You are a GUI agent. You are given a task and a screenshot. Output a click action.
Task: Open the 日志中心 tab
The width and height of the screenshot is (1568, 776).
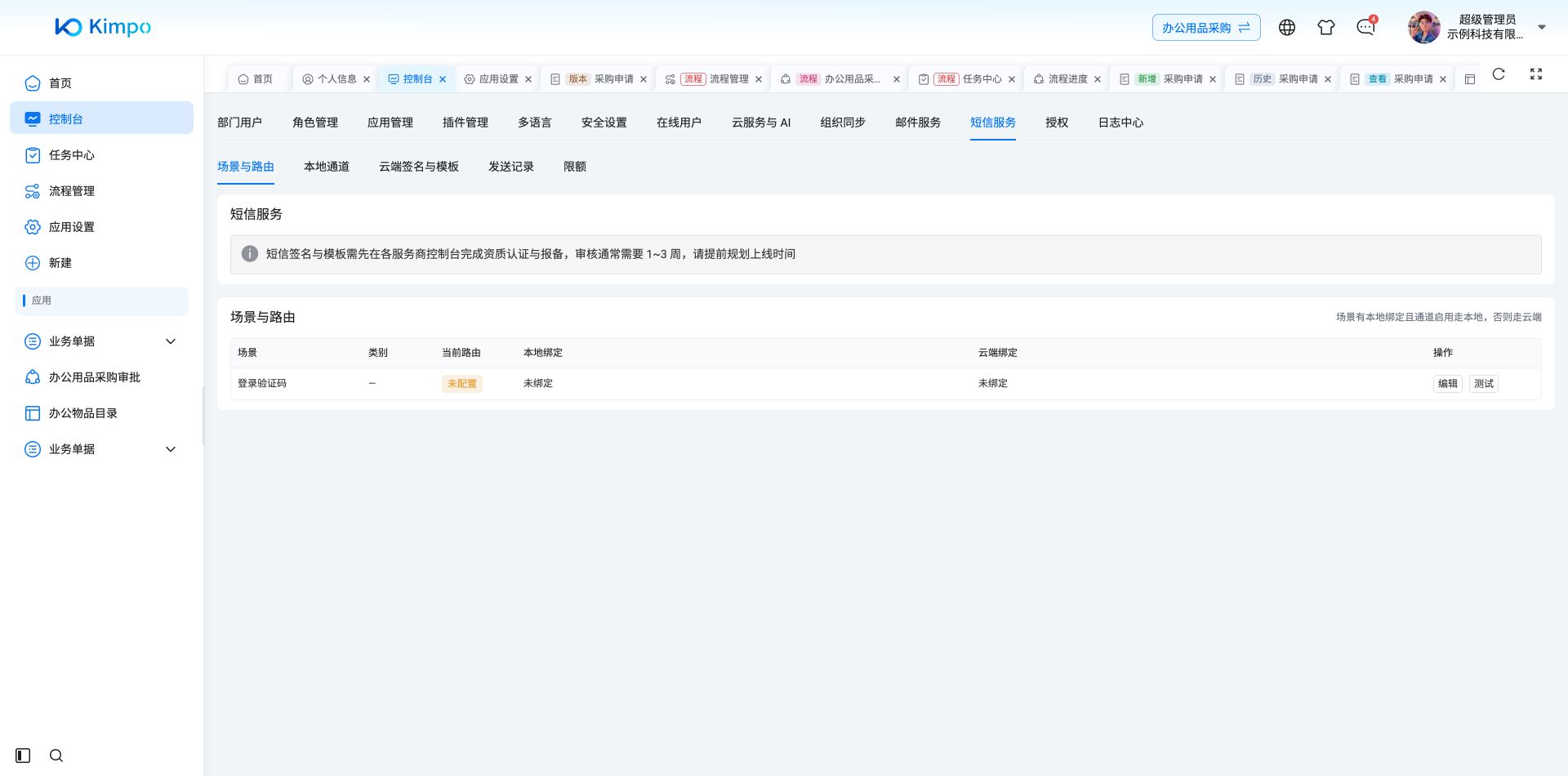[1120, 123]
